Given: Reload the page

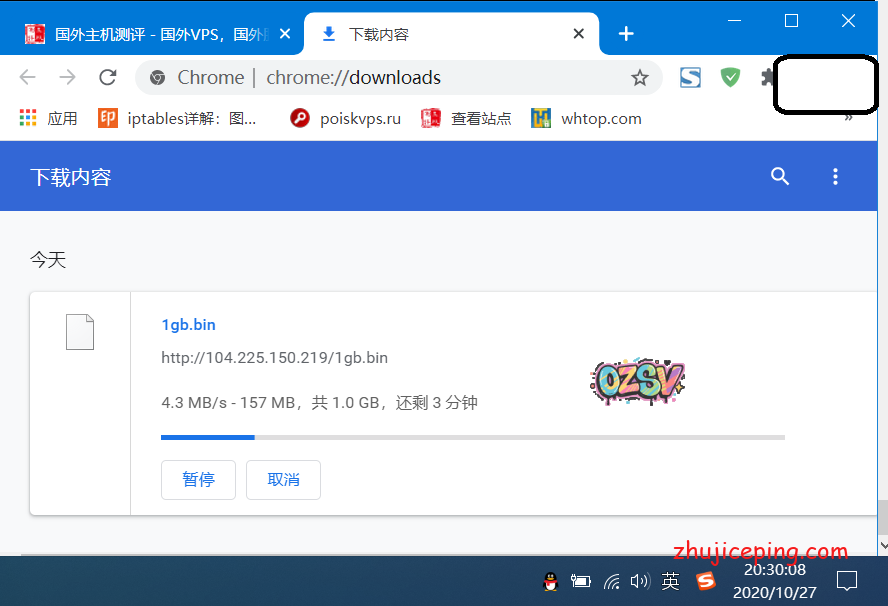Looking at the screenshot, I should pos(108,78).
